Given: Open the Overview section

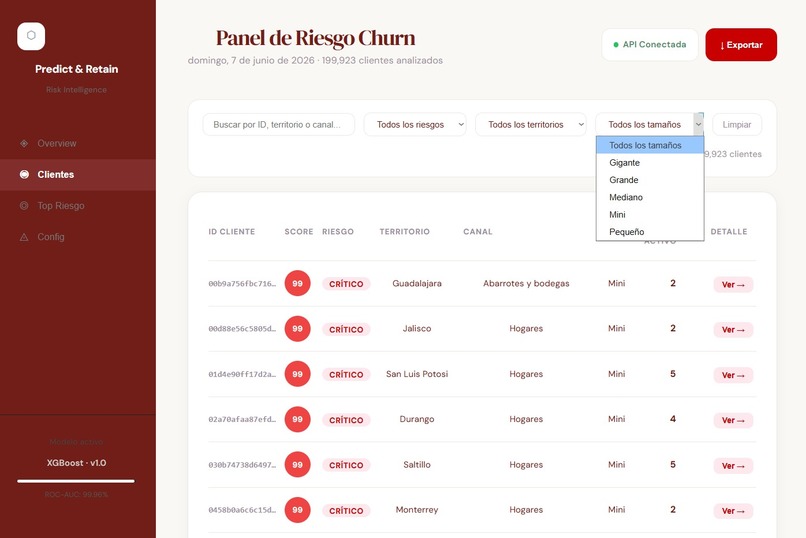Looking at the screenshot, I should [78, 143].
